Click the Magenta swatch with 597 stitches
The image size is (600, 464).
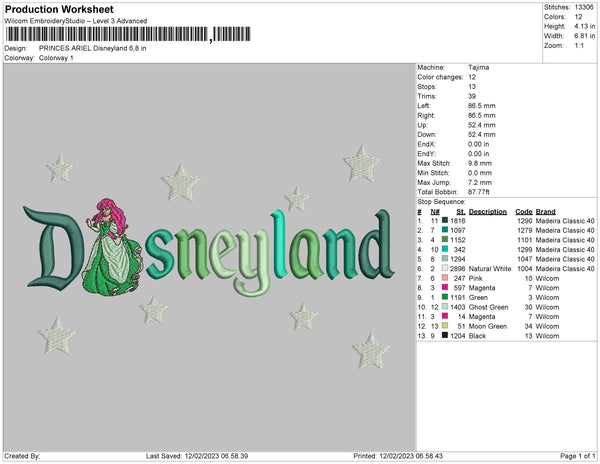445,287
